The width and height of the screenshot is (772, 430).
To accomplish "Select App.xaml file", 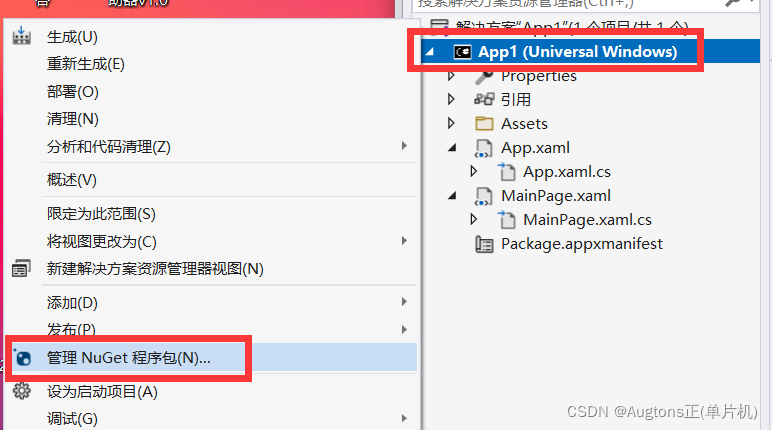I will click(536, 148).
